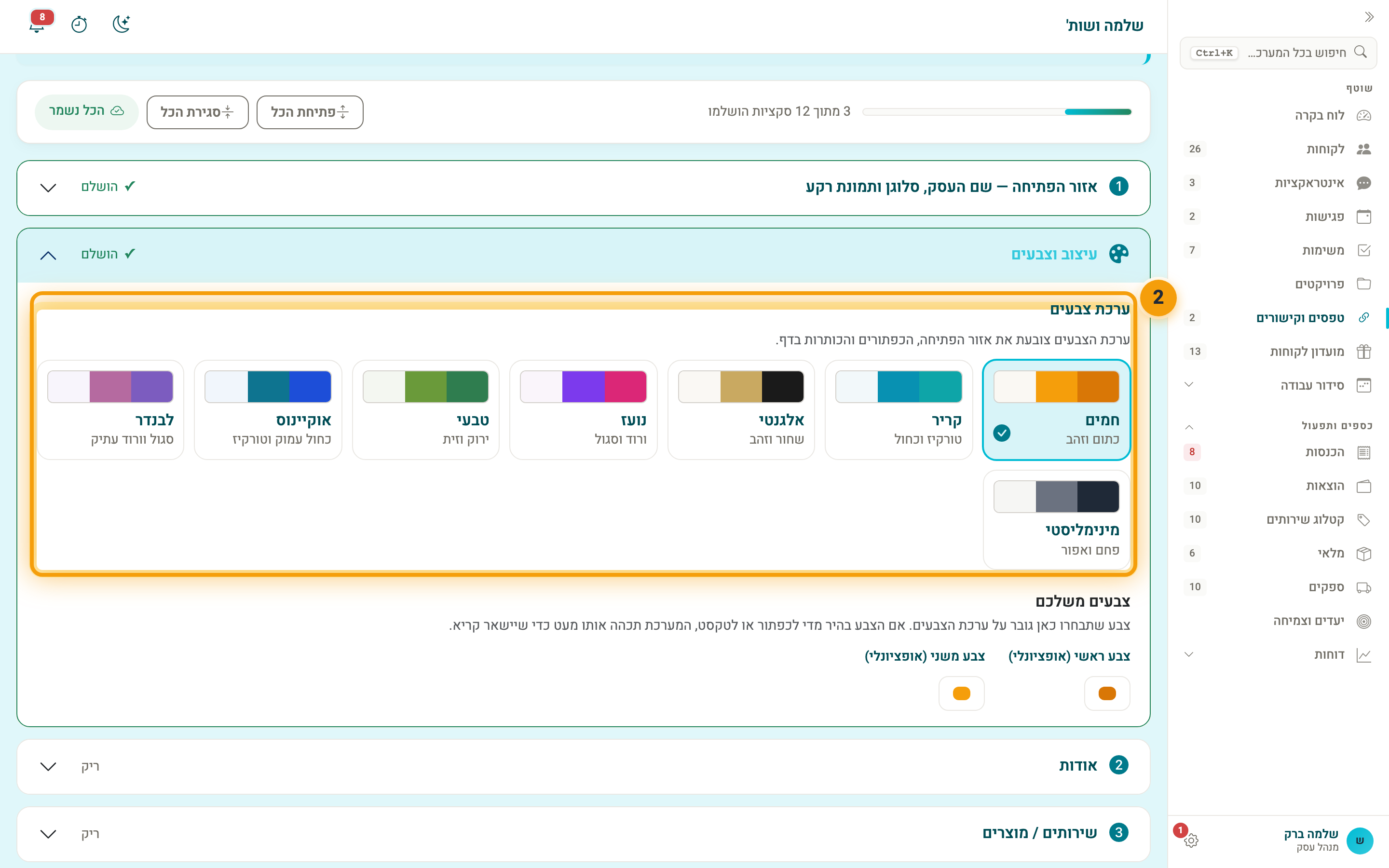Select the חמים color palette card

[x=1057, y=410]
